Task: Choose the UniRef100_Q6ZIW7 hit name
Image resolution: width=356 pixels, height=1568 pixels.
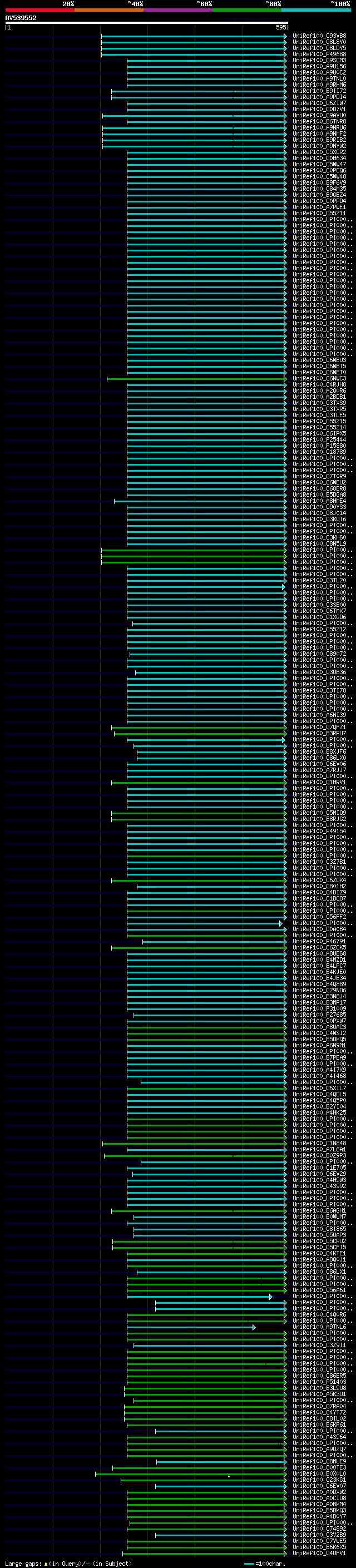Action: 319,103
